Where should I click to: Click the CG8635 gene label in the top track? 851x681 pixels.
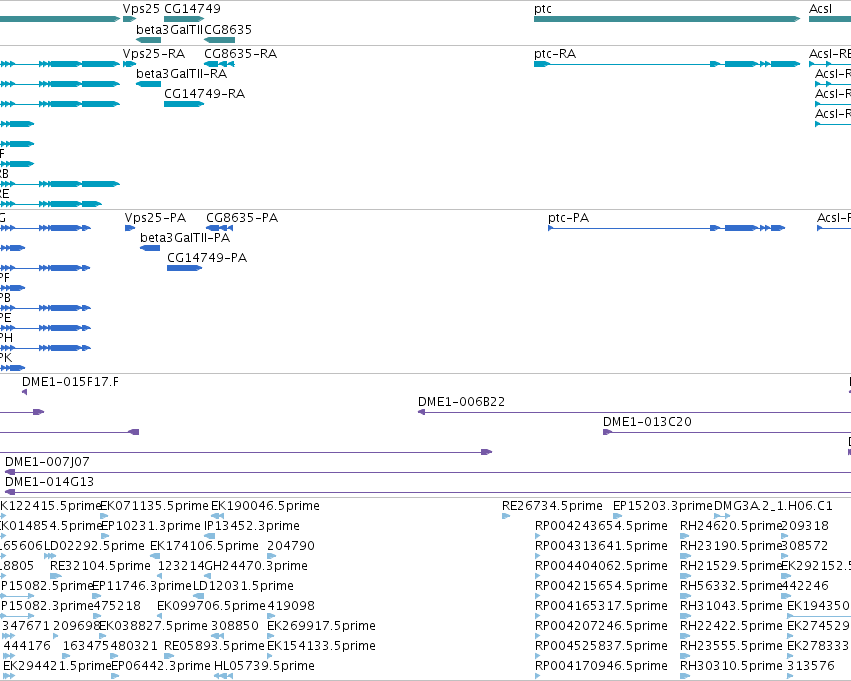(228, 30)
